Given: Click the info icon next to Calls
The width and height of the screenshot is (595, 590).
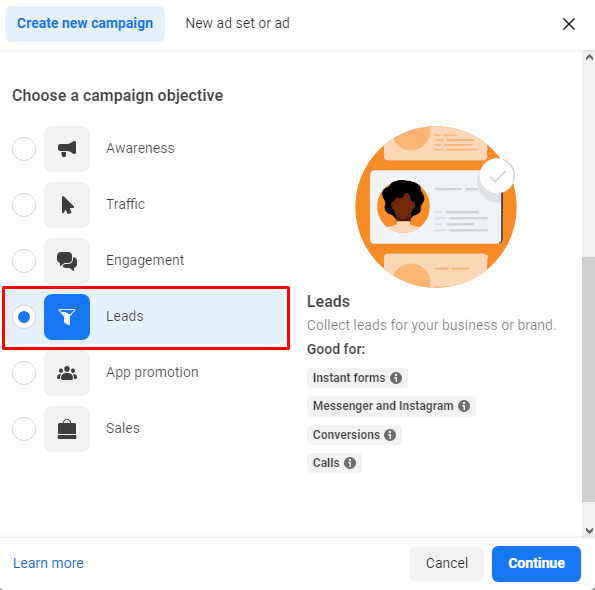Looking at the screenshot, I should [350, 463].
